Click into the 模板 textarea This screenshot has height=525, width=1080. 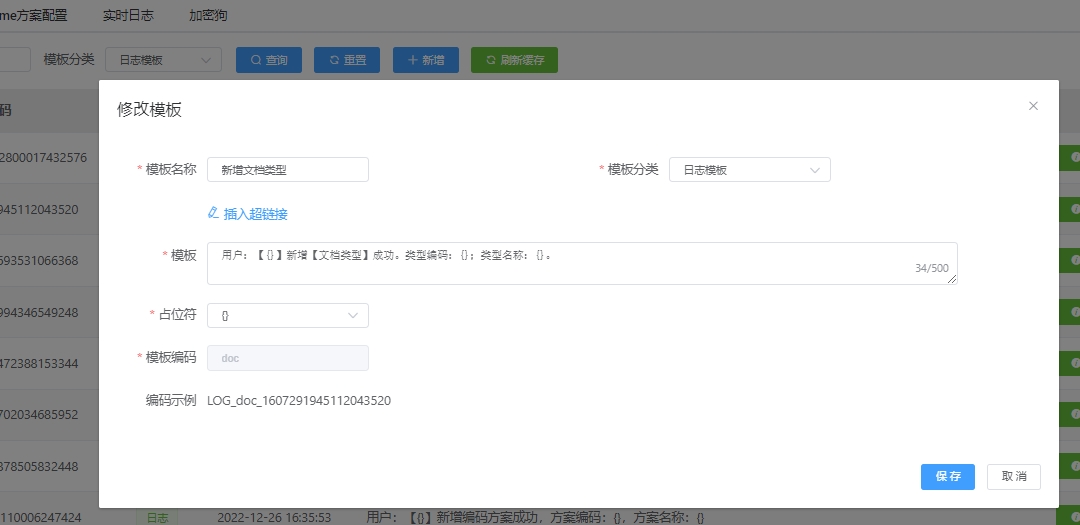pyautogui.click(x=582, y=263)
